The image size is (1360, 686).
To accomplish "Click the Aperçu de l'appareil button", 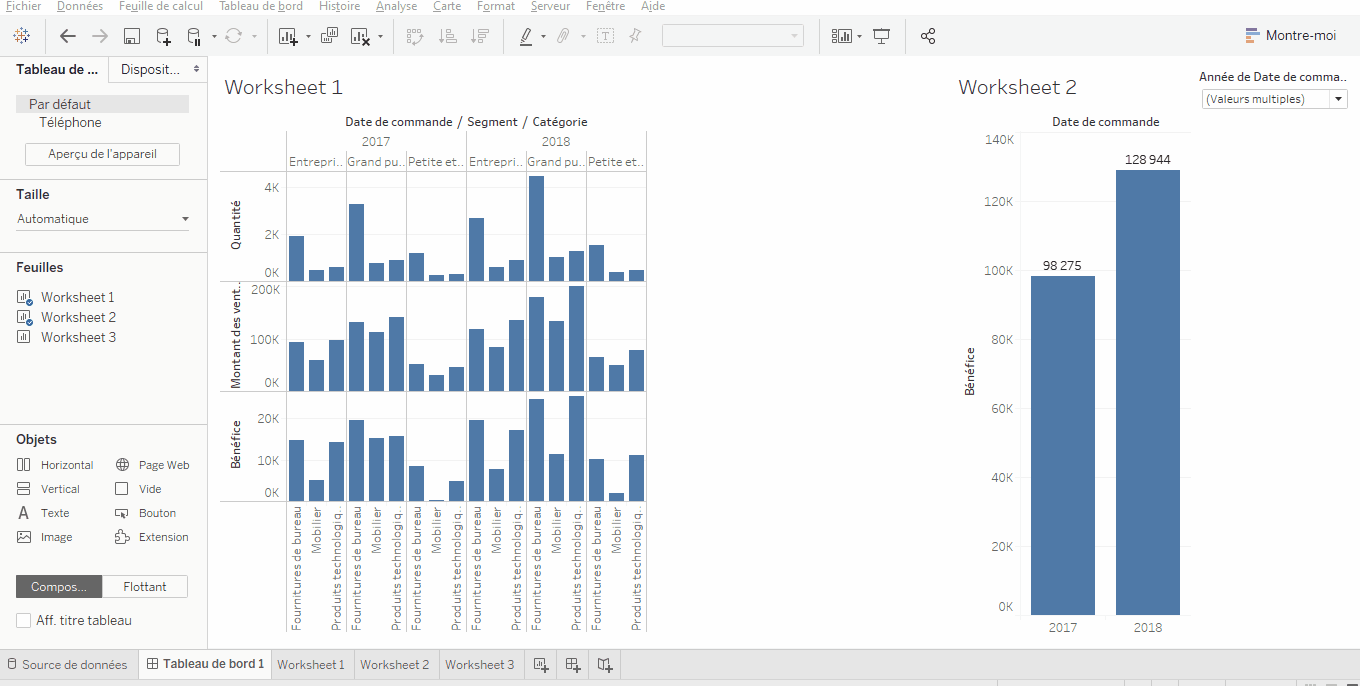I will coord(103,154).
